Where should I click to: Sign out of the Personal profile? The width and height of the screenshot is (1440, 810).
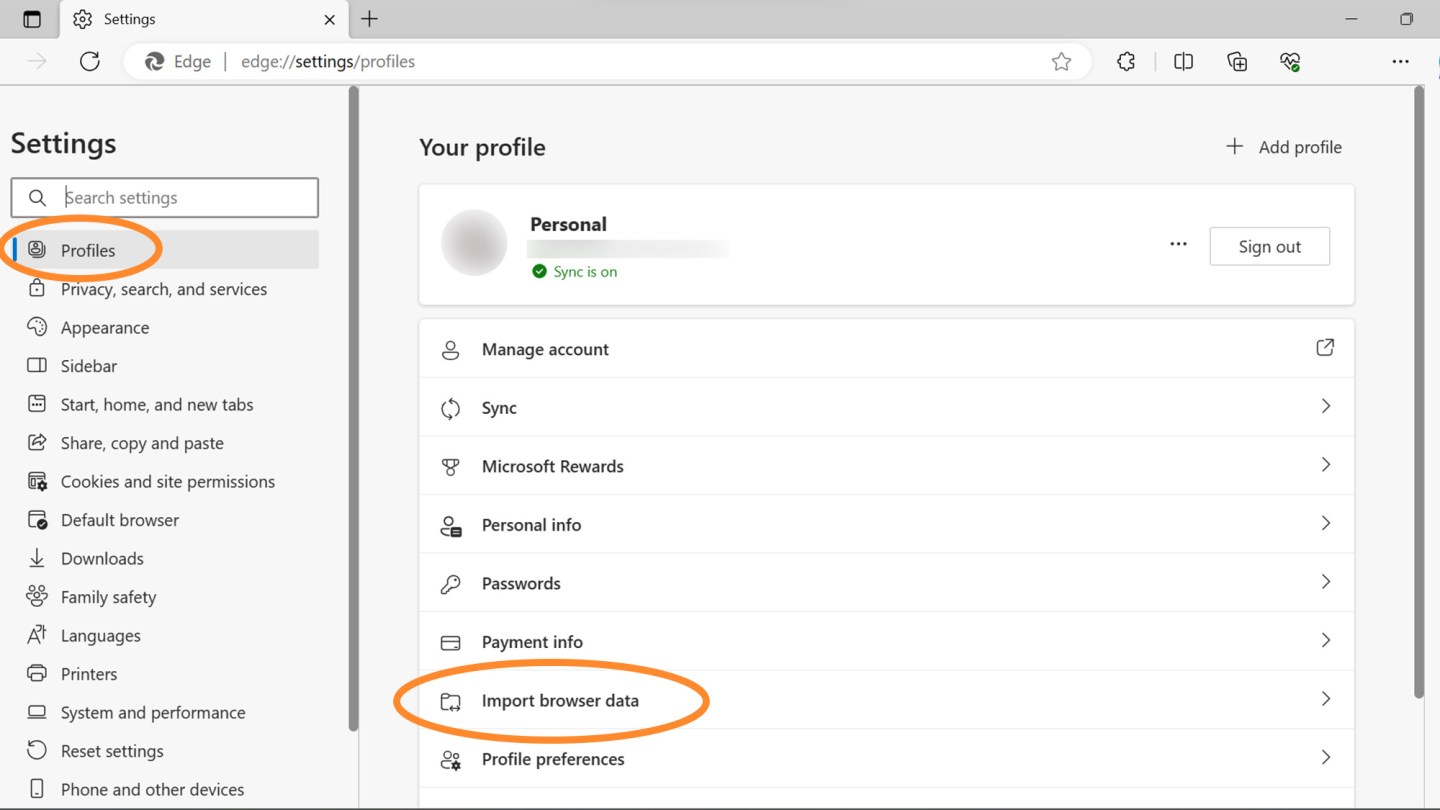click(1269, 245)
